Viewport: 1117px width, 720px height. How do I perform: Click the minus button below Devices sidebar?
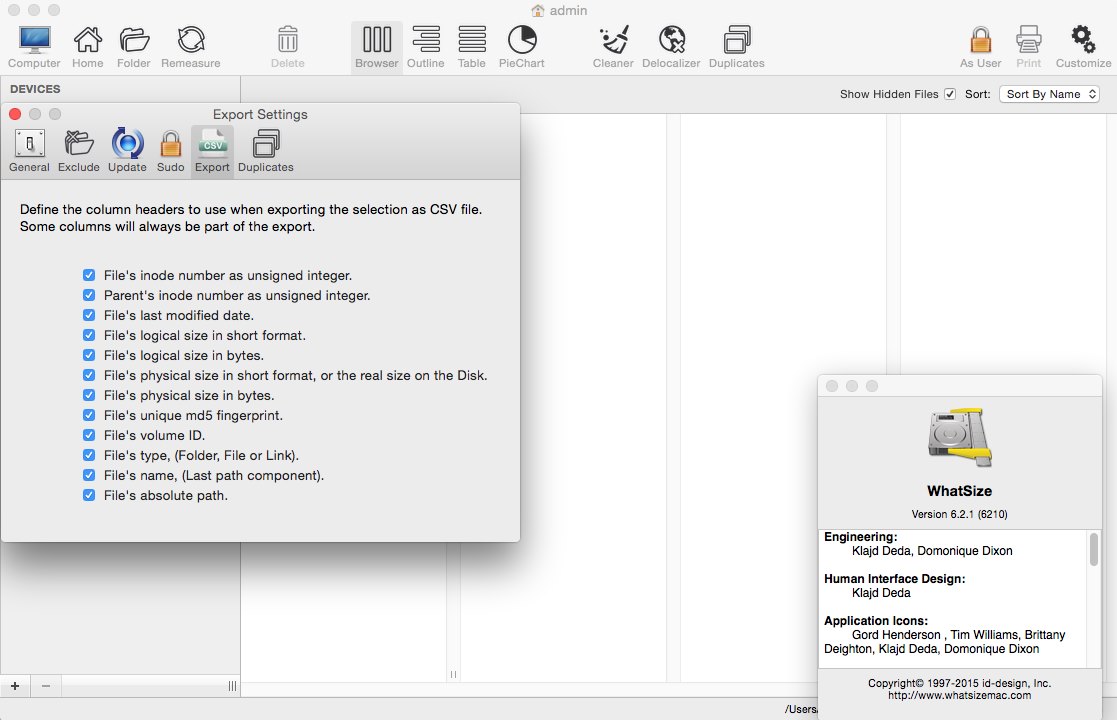pos(46,686)
